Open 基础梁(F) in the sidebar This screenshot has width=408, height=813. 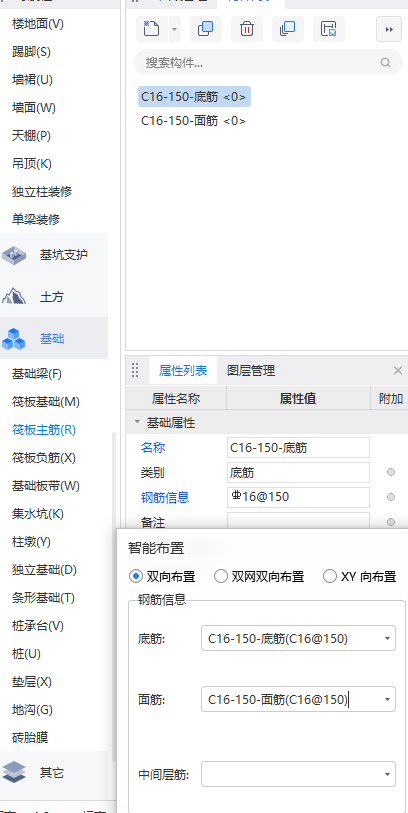pos(37,374)
